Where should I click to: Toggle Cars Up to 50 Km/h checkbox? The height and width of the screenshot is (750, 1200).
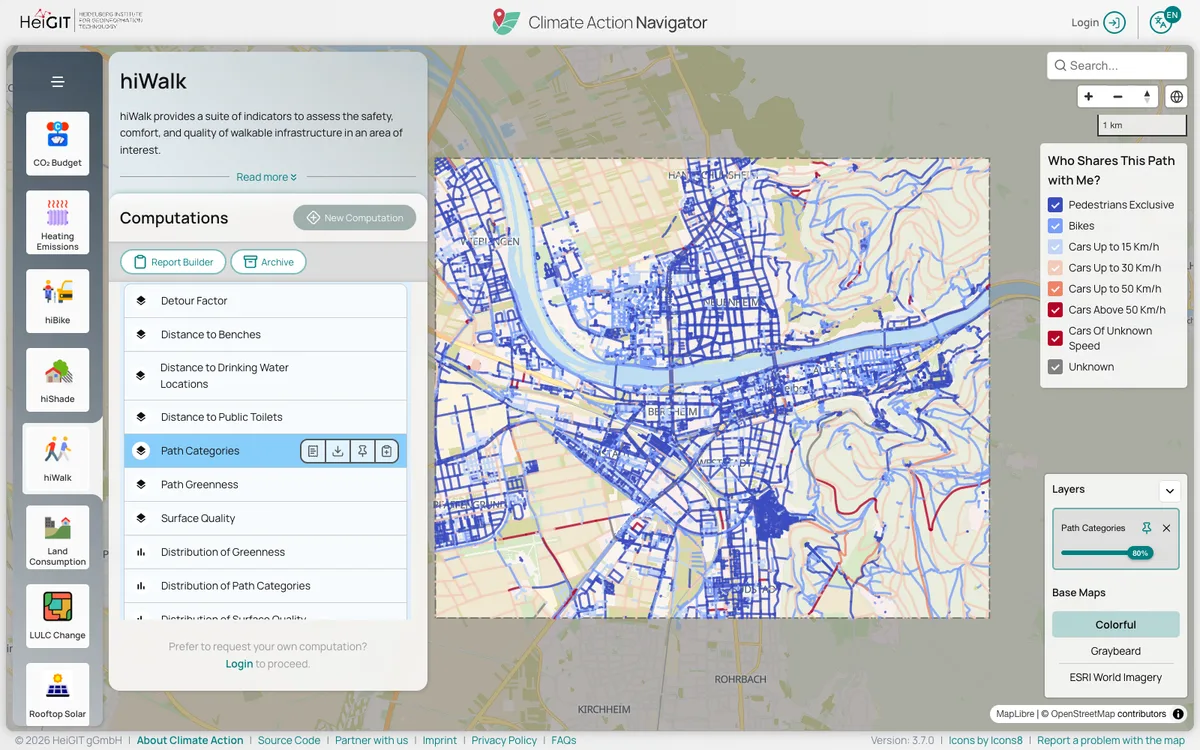(1055, 289)
